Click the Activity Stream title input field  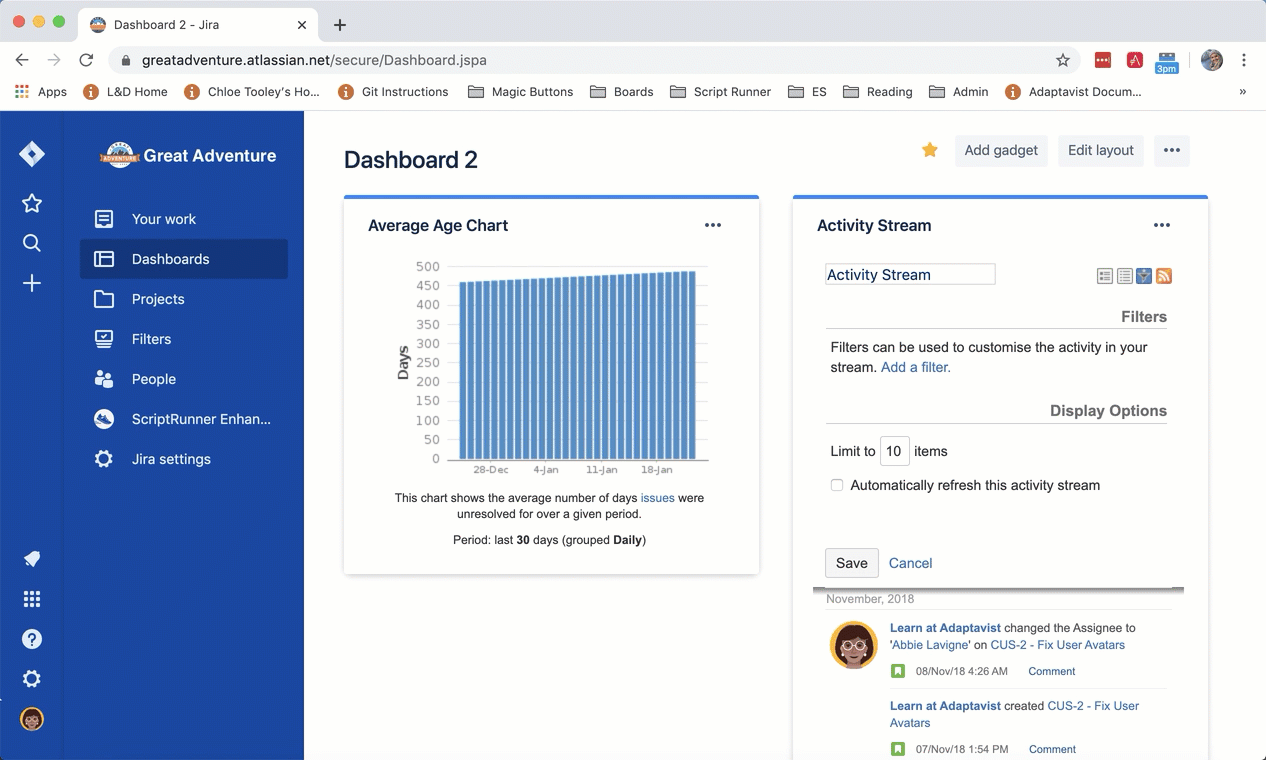(910, 274)
